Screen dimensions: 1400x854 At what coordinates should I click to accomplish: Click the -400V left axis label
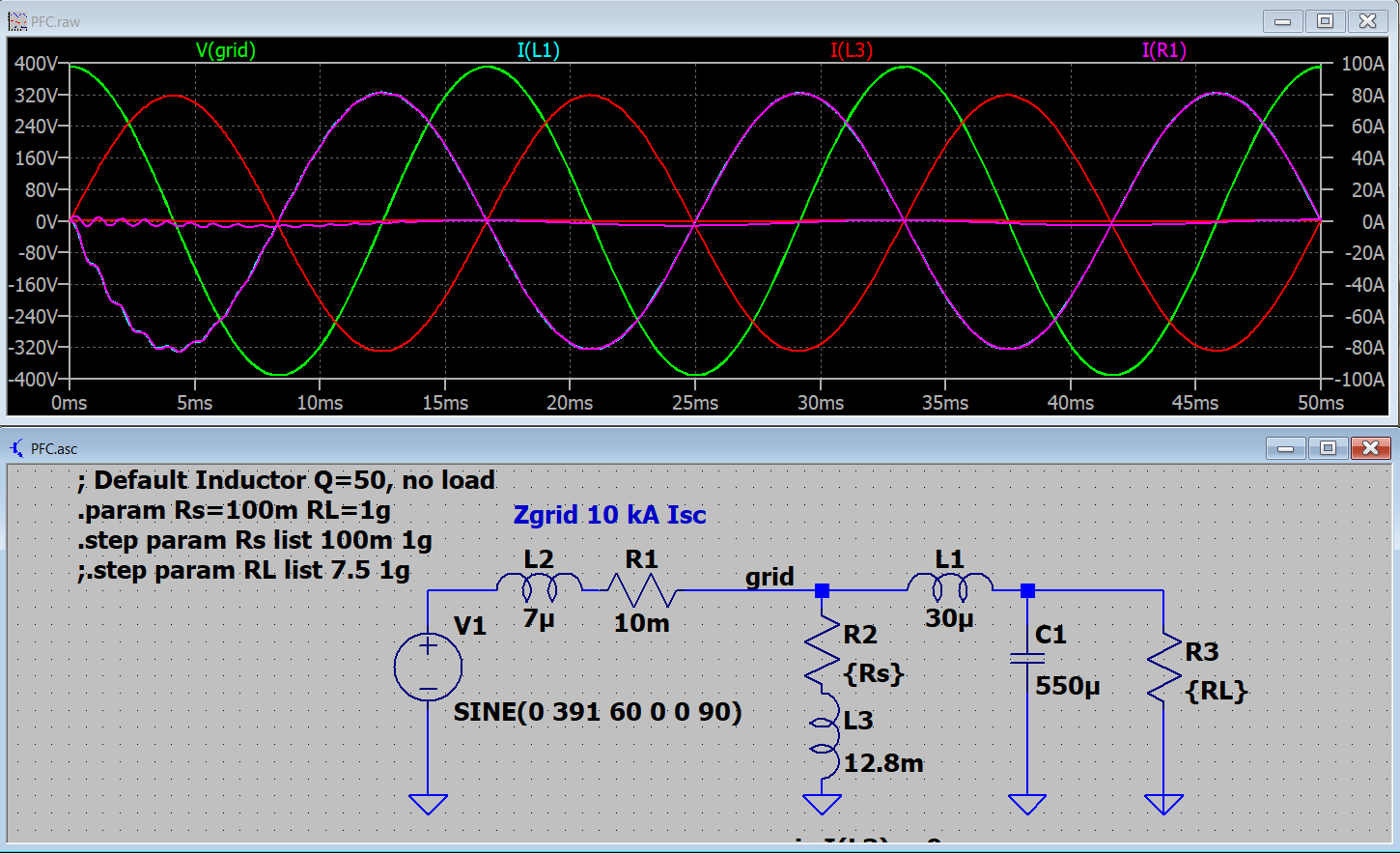[33, 380]
